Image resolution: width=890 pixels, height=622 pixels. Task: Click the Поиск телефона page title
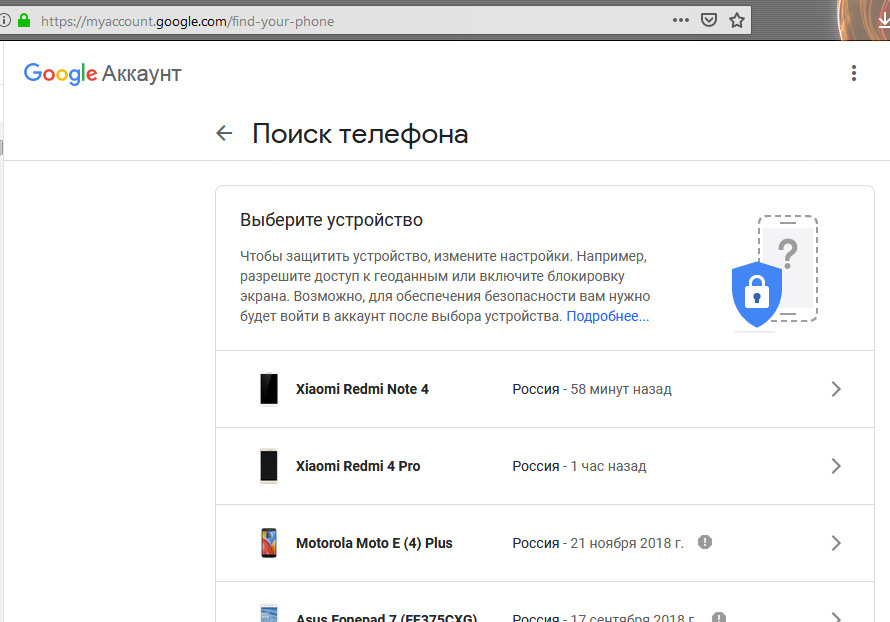[x=360, y=134]
